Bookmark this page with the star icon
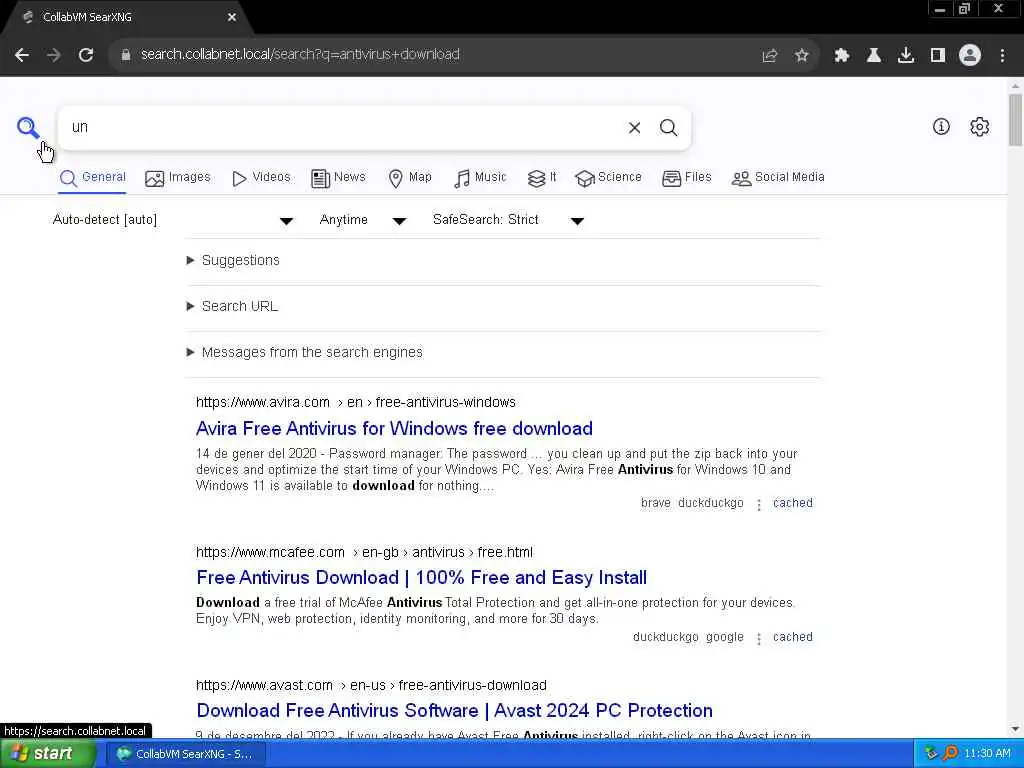Image resolution: width=1024 pixels, height=768 pixels. 802,56
